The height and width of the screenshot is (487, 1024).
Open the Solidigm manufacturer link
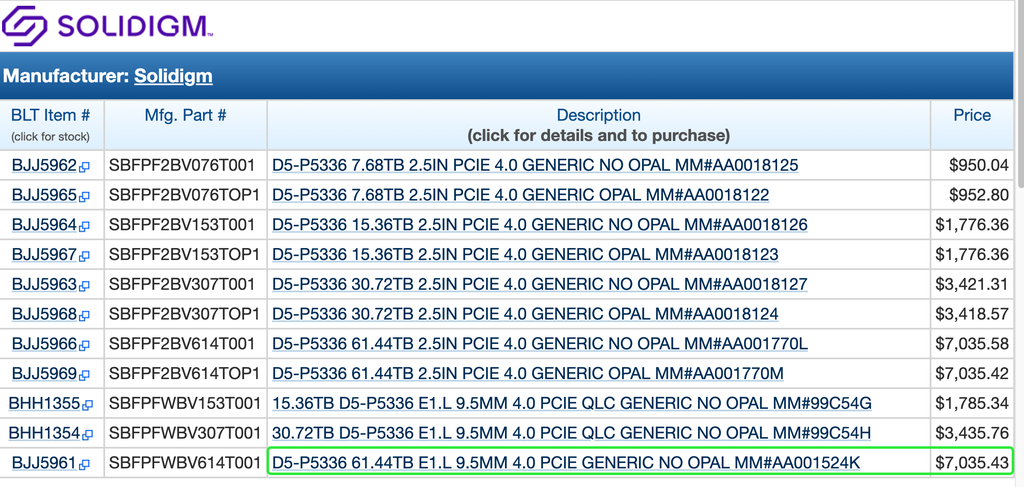coord(173,76)
